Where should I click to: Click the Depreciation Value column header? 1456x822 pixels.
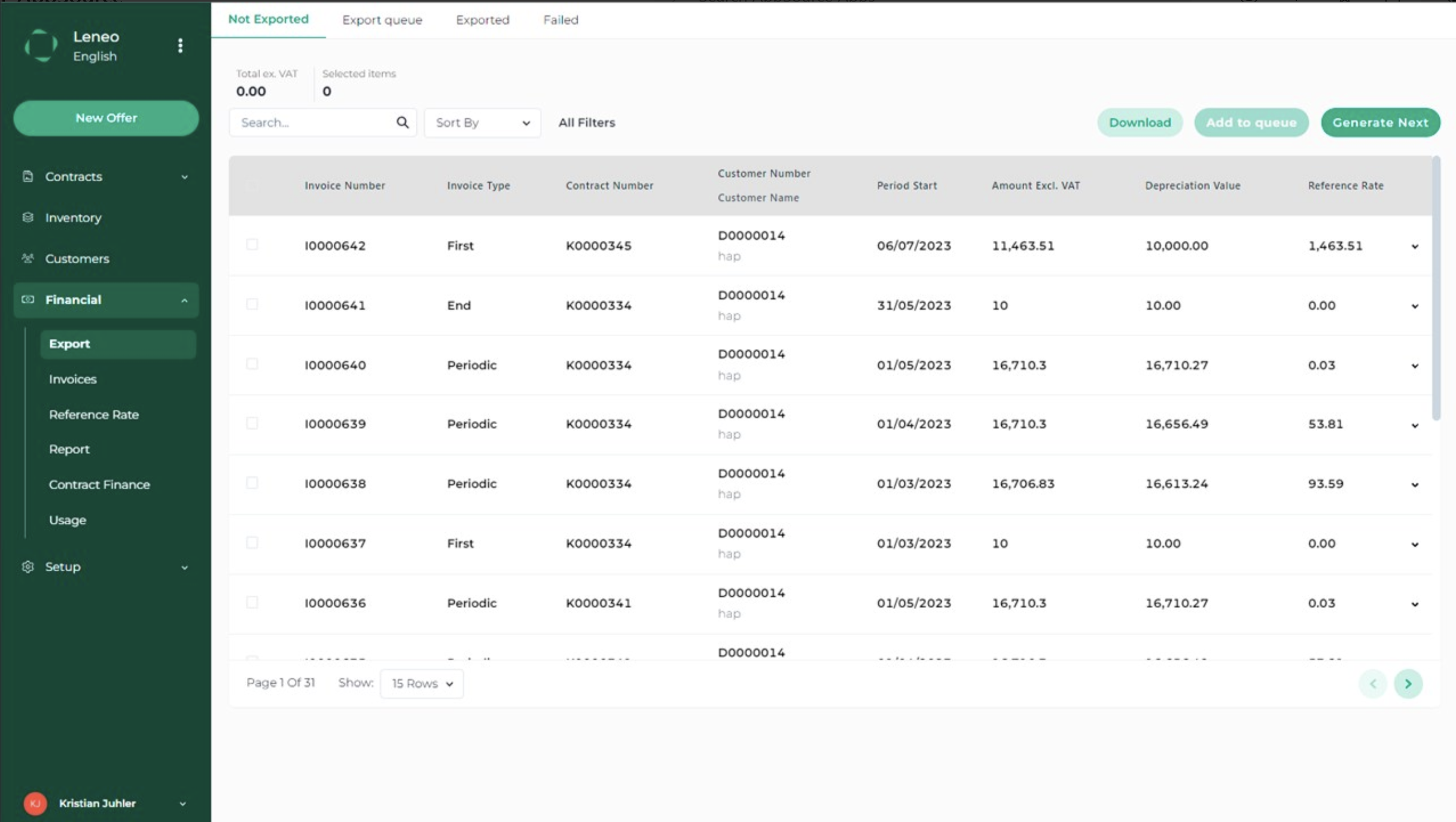click(1193, 185)
